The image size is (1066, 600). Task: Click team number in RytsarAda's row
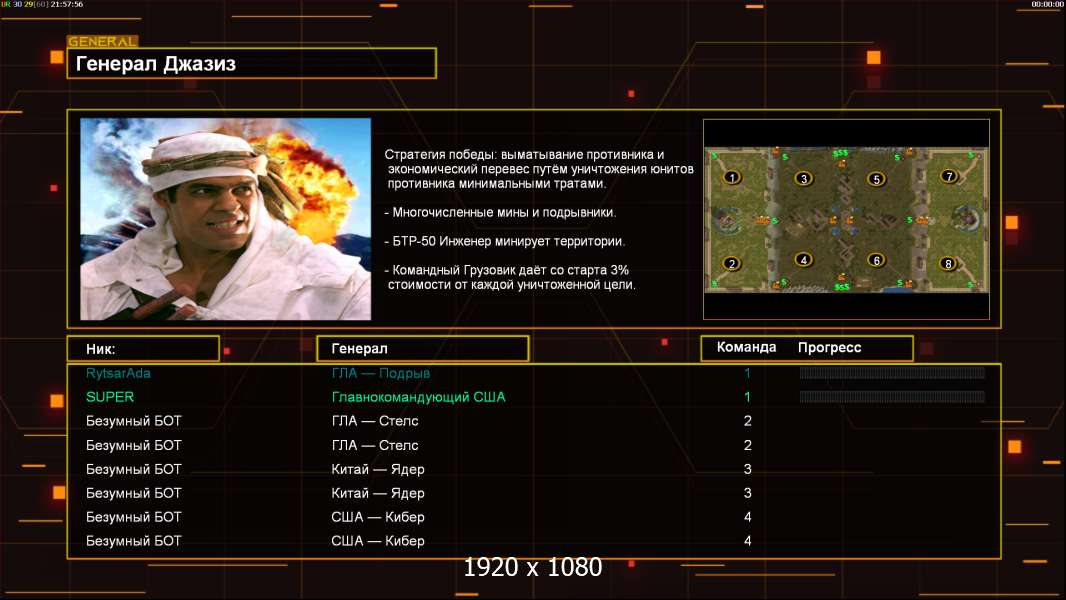(x=747, y=373)
